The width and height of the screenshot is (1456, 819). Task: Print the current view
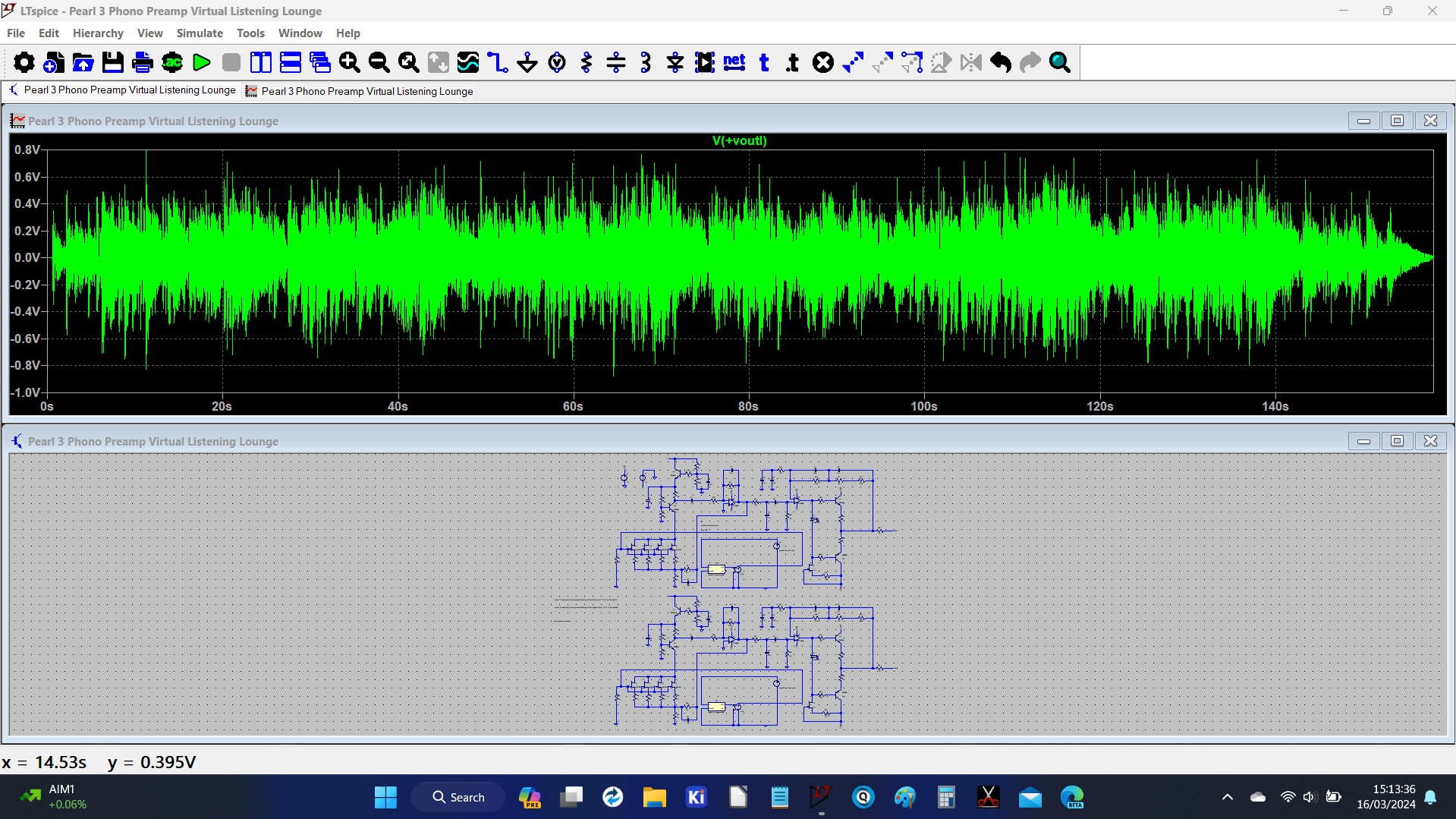pyautogui.click(x=143, y=62)
